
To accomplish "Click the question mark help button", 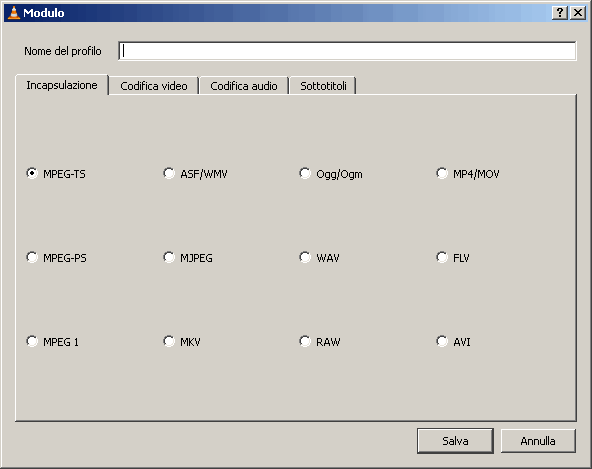I will [x=560, y=13].
